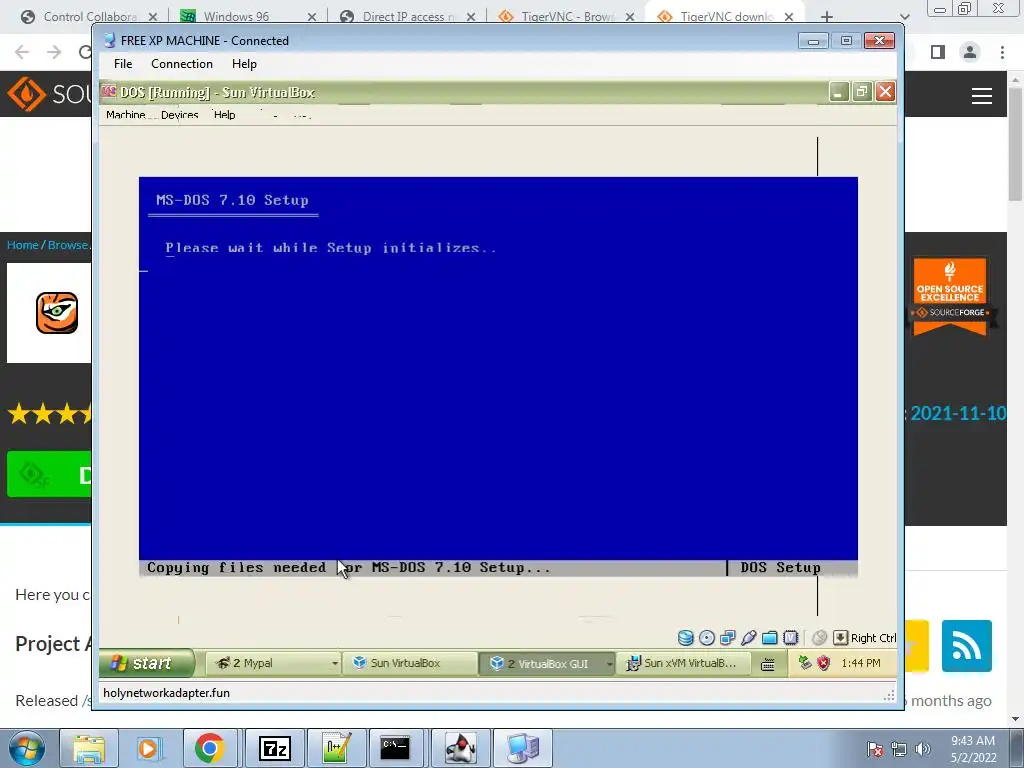The image size is (1024, 768).
Task: Open the VirtualBox Machine menu
Action: [125, 115]
